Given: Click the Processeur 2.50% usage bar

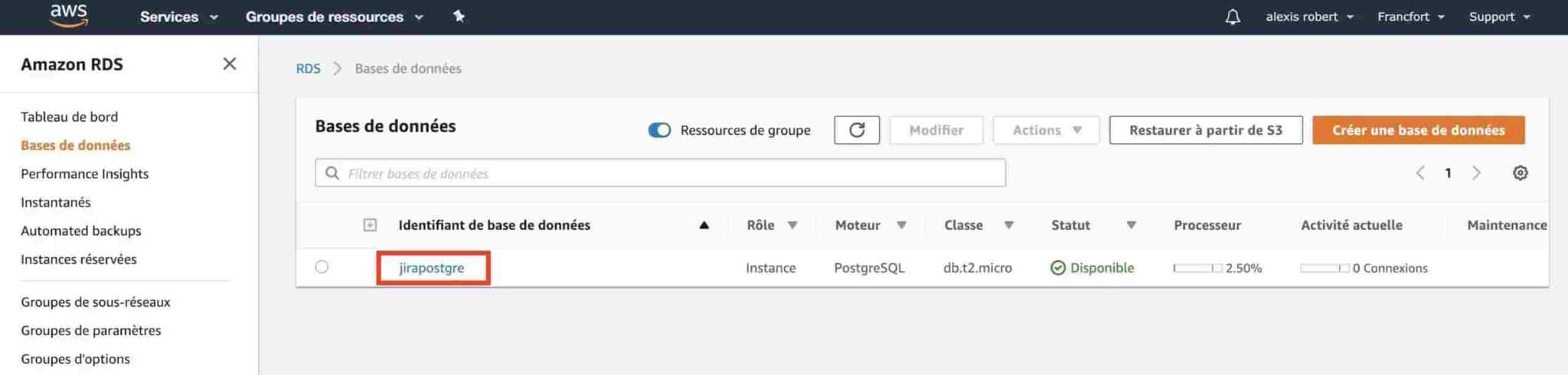Looking at the screenshot, I should (x=1197, y=268).
